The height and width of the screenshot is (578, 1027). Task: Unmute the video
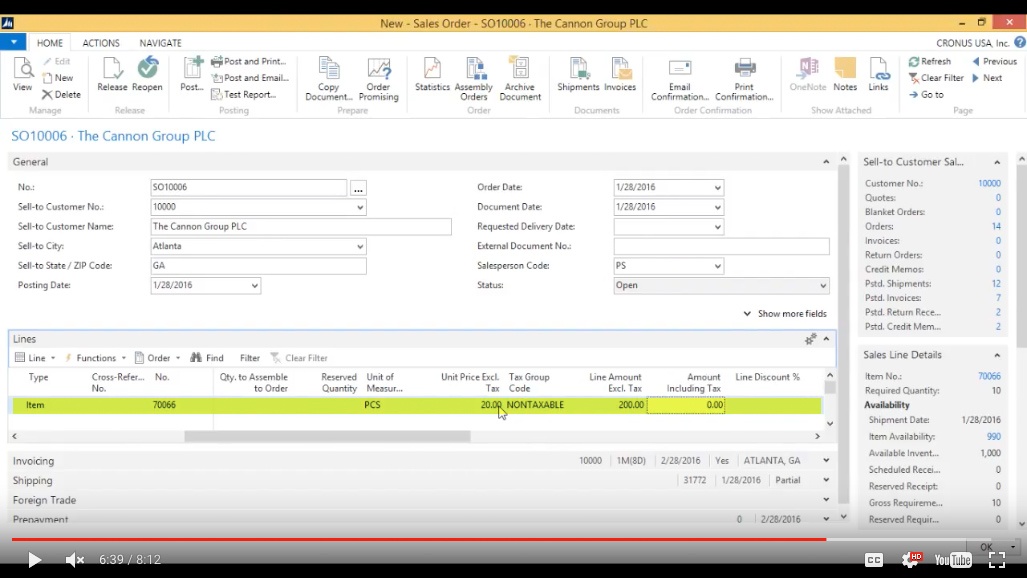[75, 560]
